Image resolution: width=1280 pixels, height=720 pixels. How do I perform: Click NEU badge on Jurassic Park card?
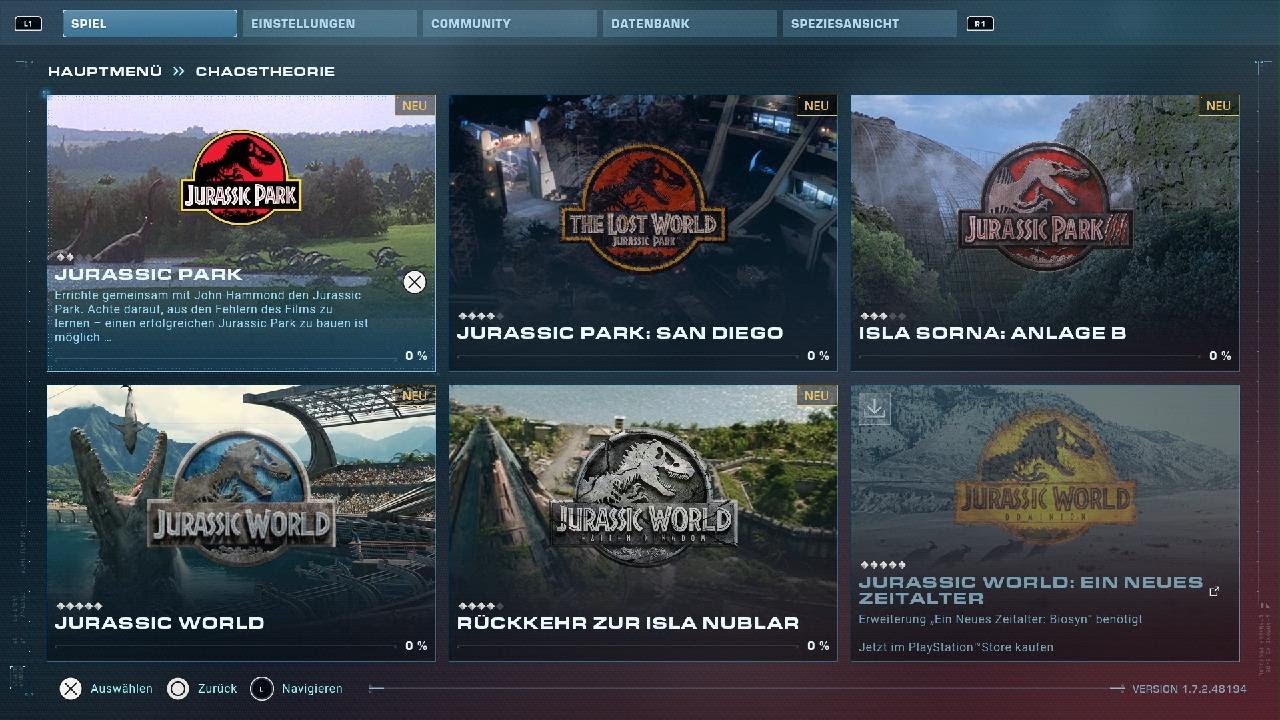tap(414, 105)
